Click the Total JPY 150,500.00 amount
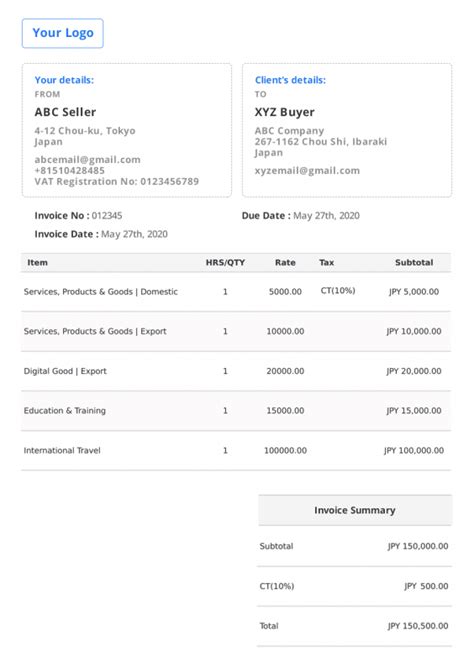The height and width of the screenshot is (668, 474). [418, 626]
